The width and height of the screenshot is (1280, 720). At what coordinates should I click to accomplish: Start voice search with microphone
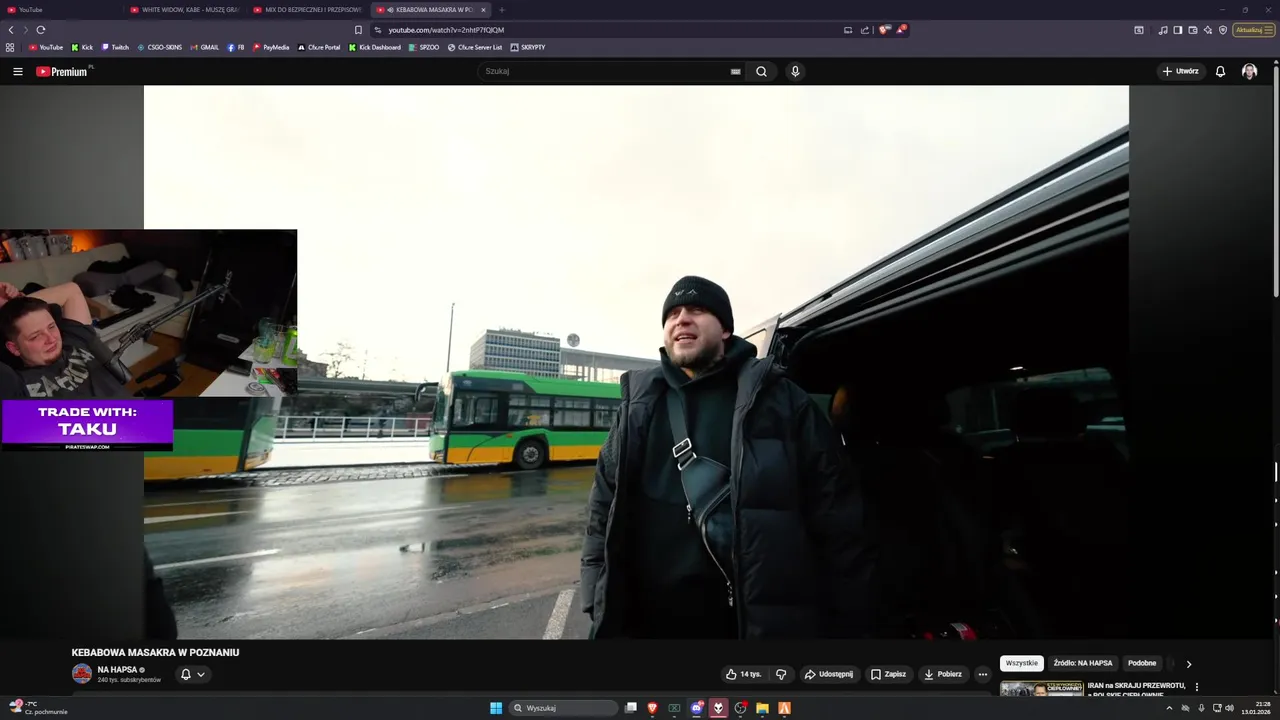795,71
